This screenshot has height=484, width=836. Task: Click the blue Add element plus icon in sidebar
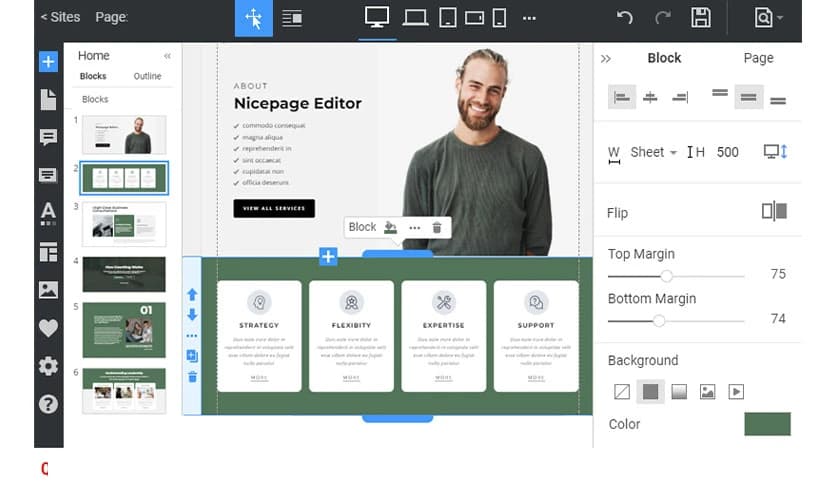[48, 62]
